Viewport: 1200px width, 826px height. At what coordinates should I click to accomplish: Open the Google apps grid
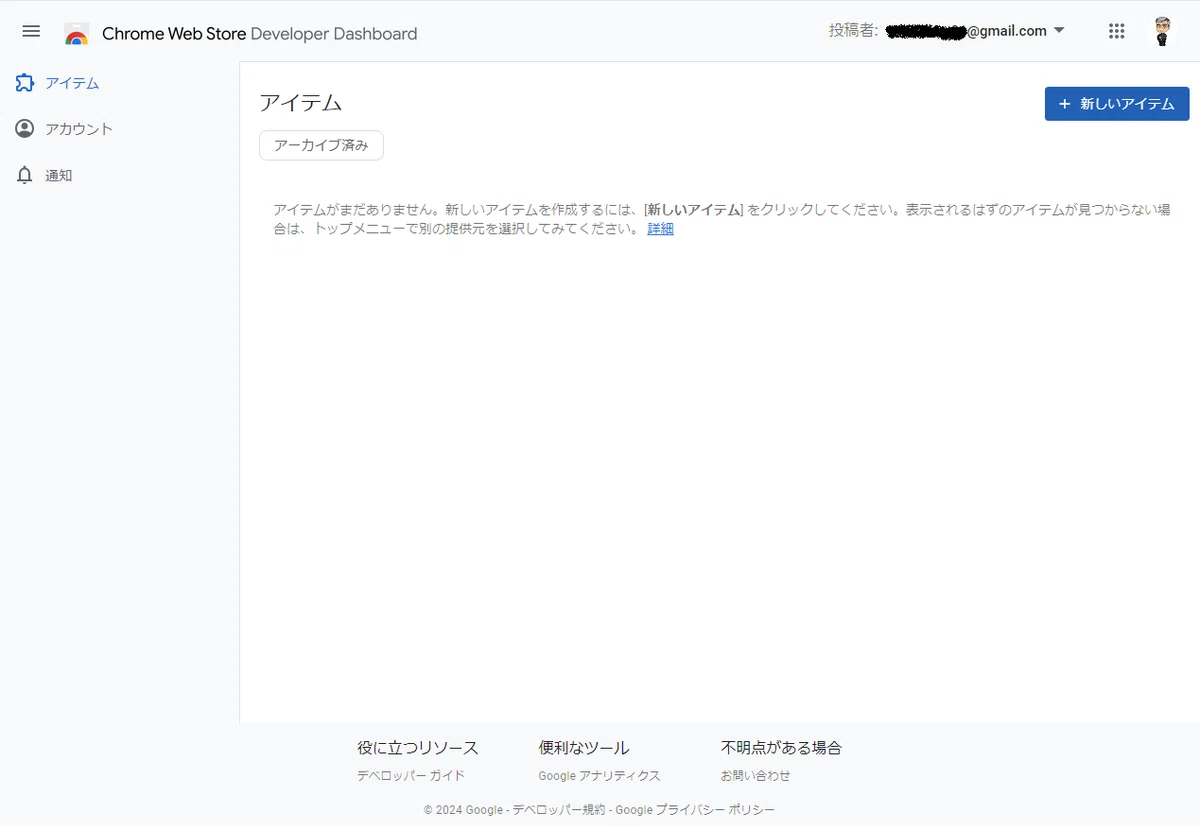[1117, 31]
